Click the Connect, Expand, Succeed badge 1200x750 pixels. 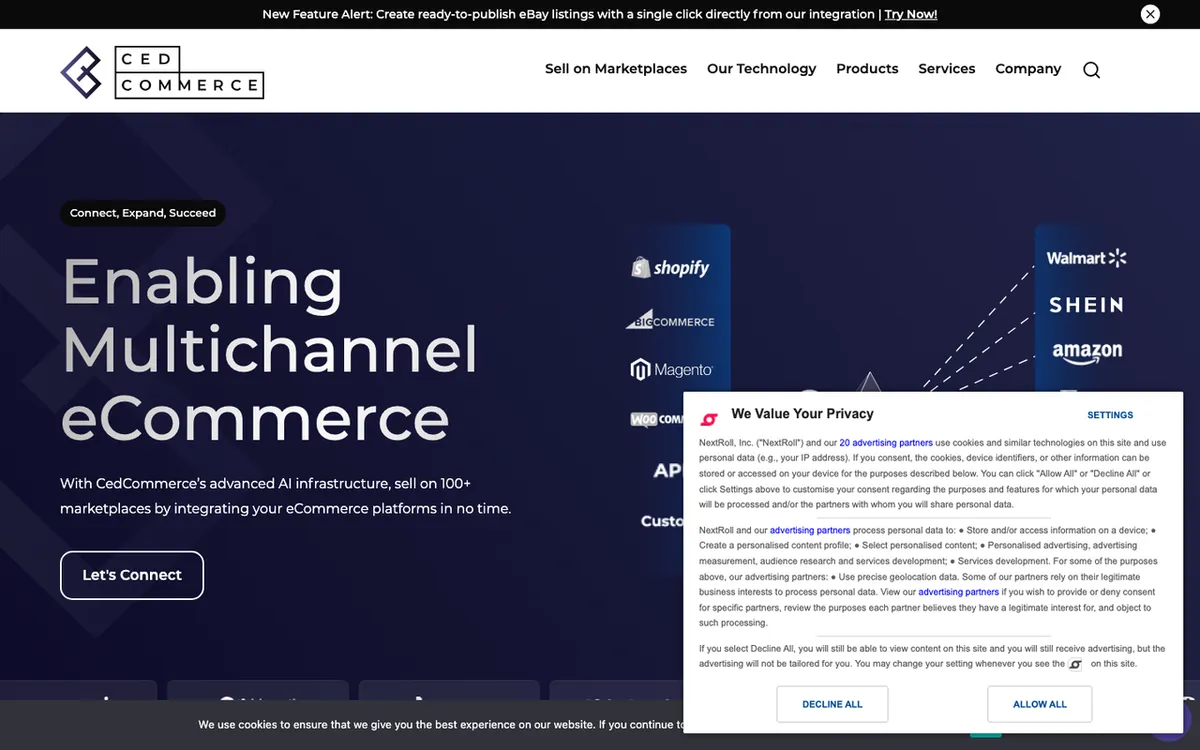(x=143, y=213)
